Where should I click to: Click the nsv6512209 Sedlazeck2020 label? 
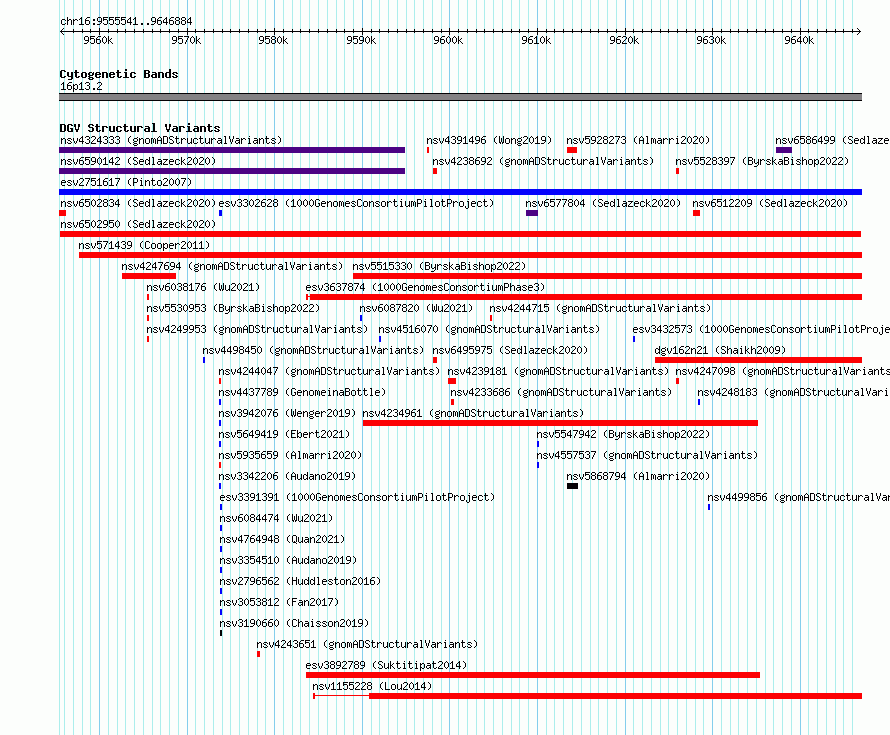tap(770, 203)
